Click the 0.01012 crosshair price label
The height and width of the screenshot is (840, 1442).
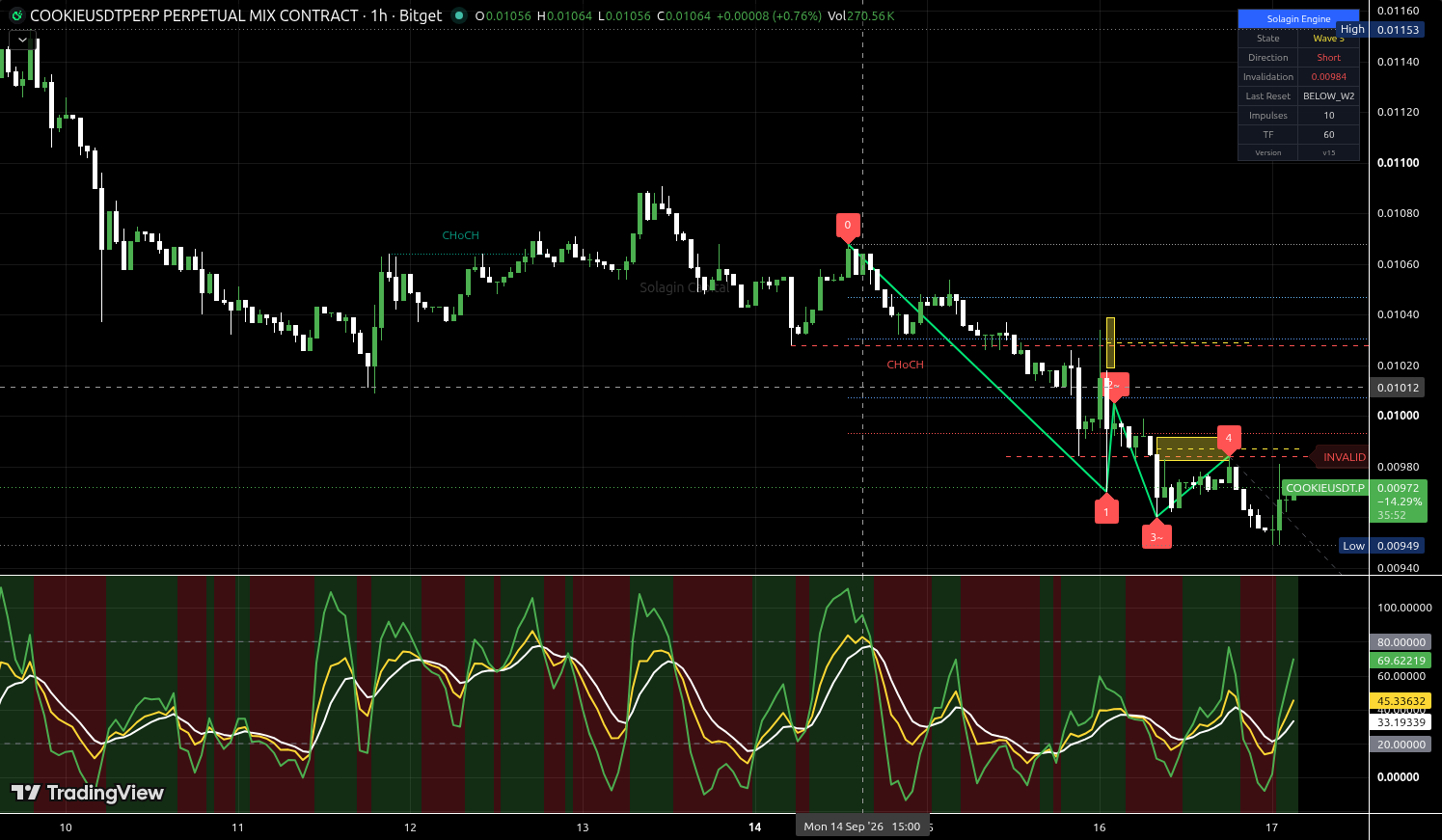pos(1398,388)
